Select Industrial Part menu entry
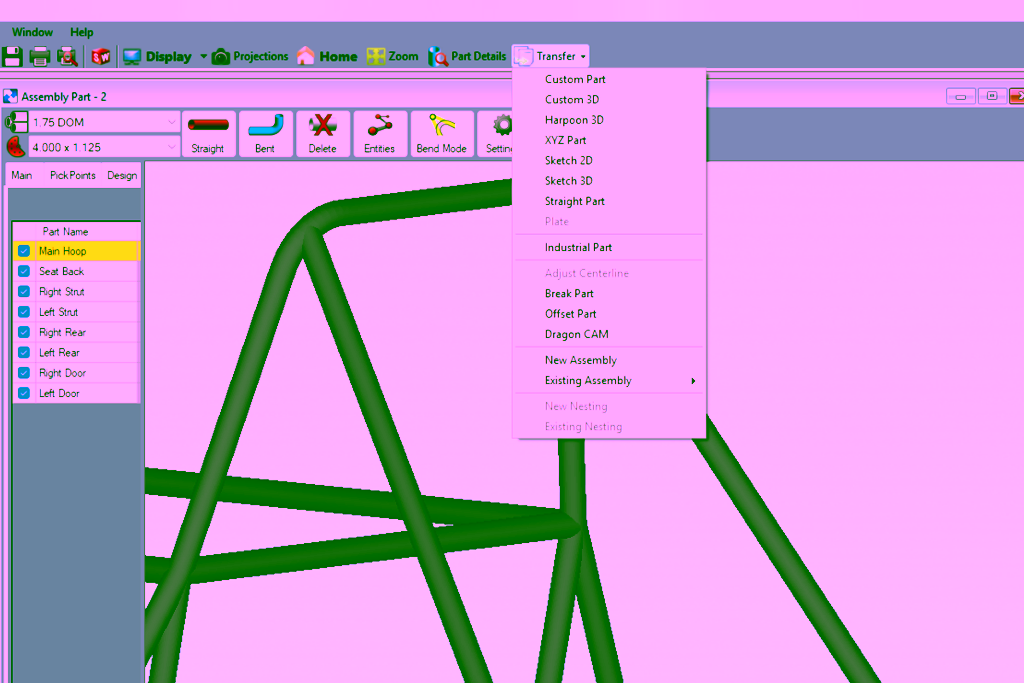The image size is (1024, 683). click(609, 247)
